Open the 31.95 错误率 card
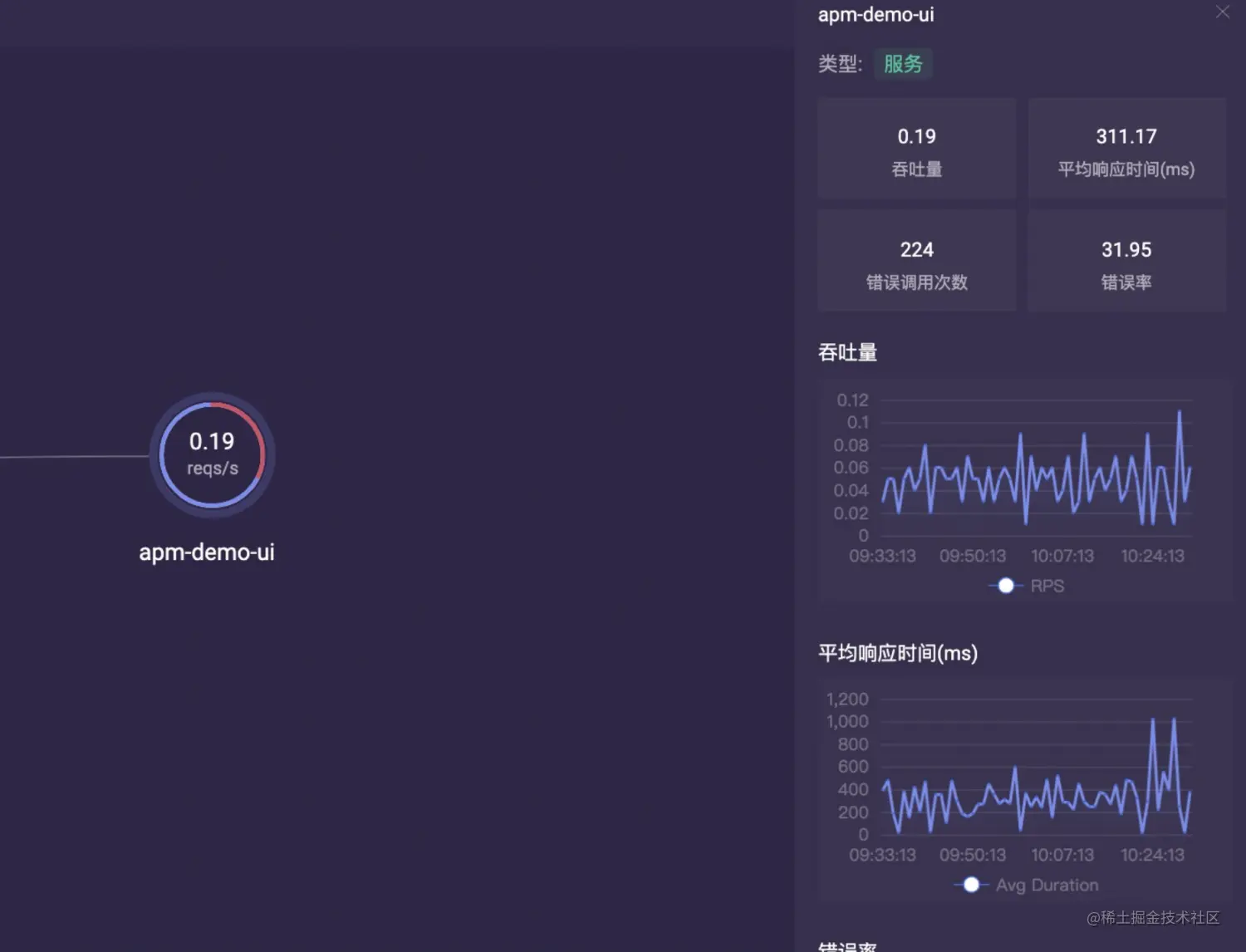The image size is (1246, 952). click(x=1126, y=261)
